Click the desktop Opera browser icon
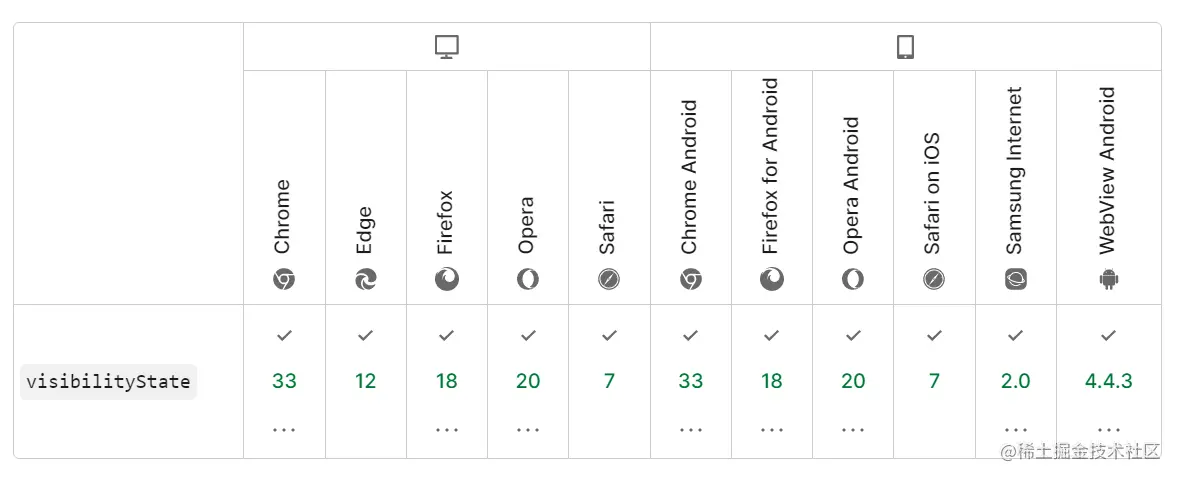 [528, 280]
